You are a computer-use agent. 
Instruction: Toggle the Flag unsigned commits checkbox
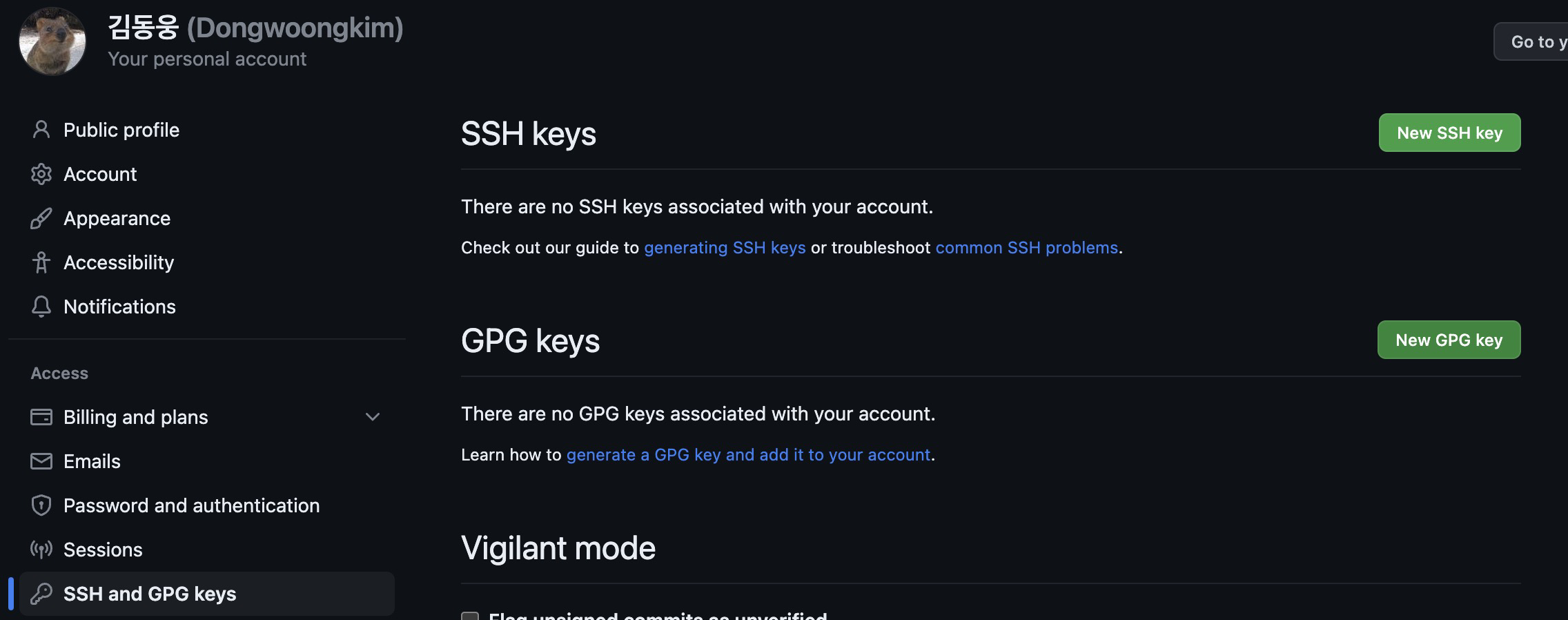click(x=470, y=616)
